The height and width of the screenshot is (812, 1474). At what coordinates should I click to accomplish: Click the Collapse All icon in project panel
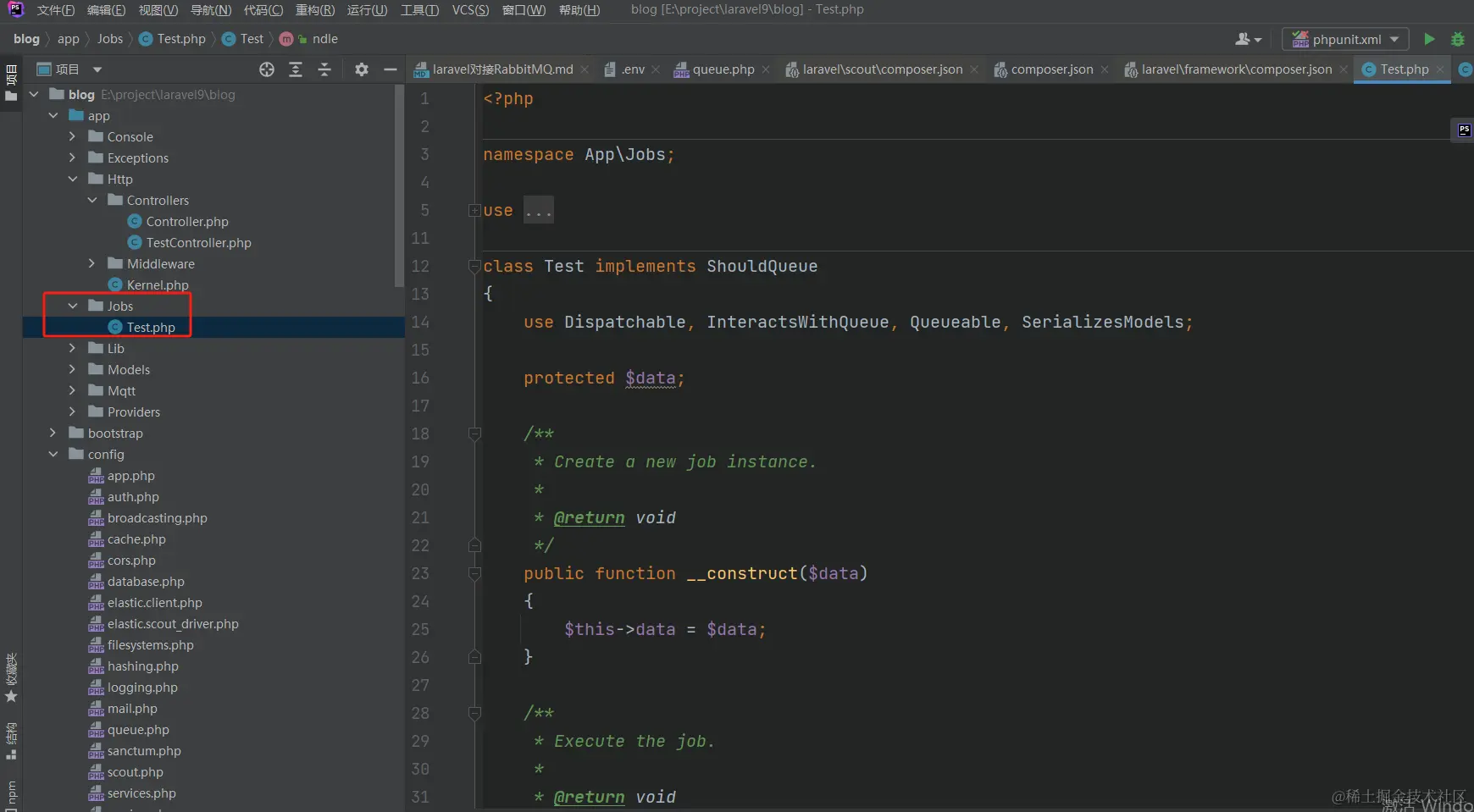click(x=324, y=69)
